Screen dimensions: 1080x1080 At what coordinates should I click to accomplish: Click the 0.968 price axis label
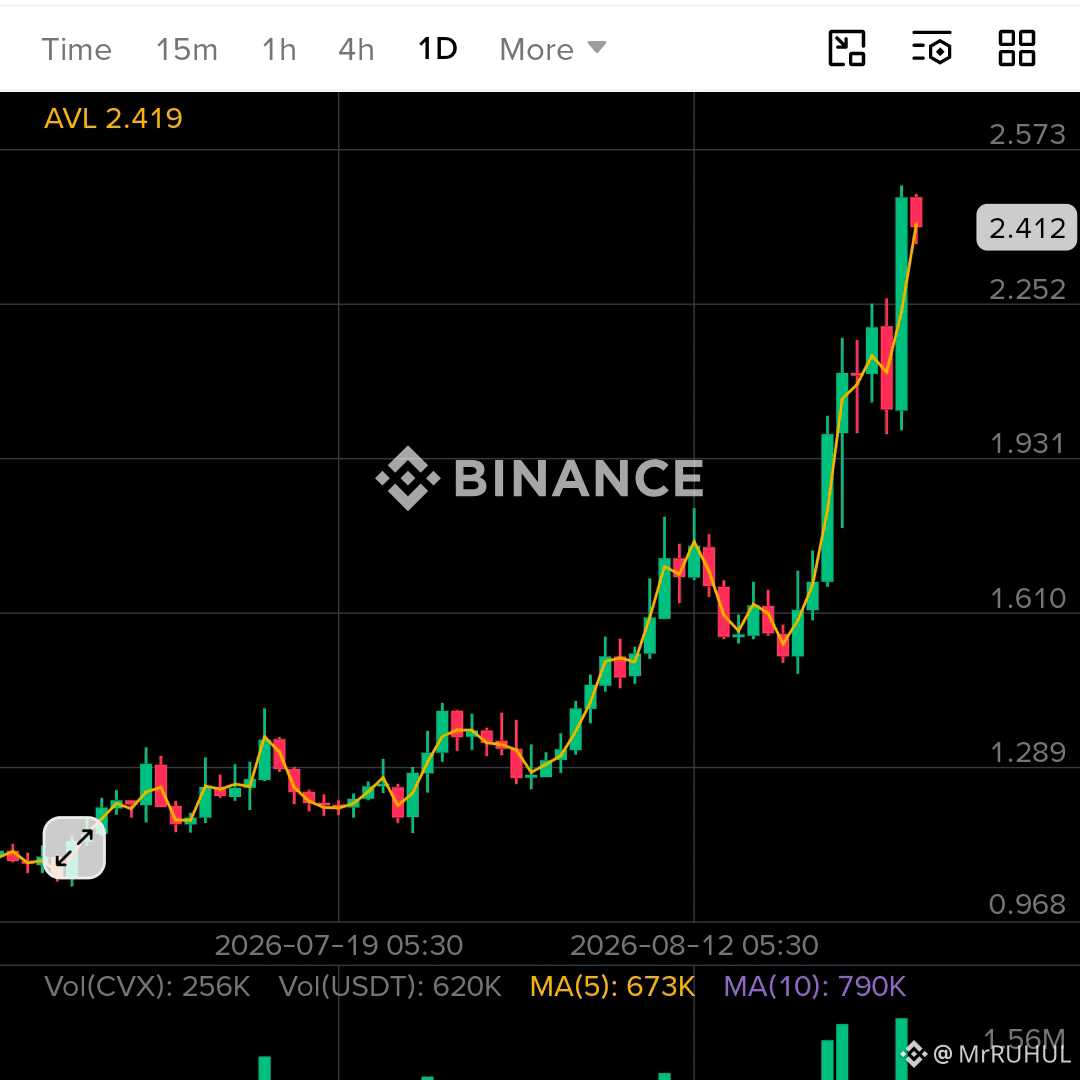(1027, 904)
